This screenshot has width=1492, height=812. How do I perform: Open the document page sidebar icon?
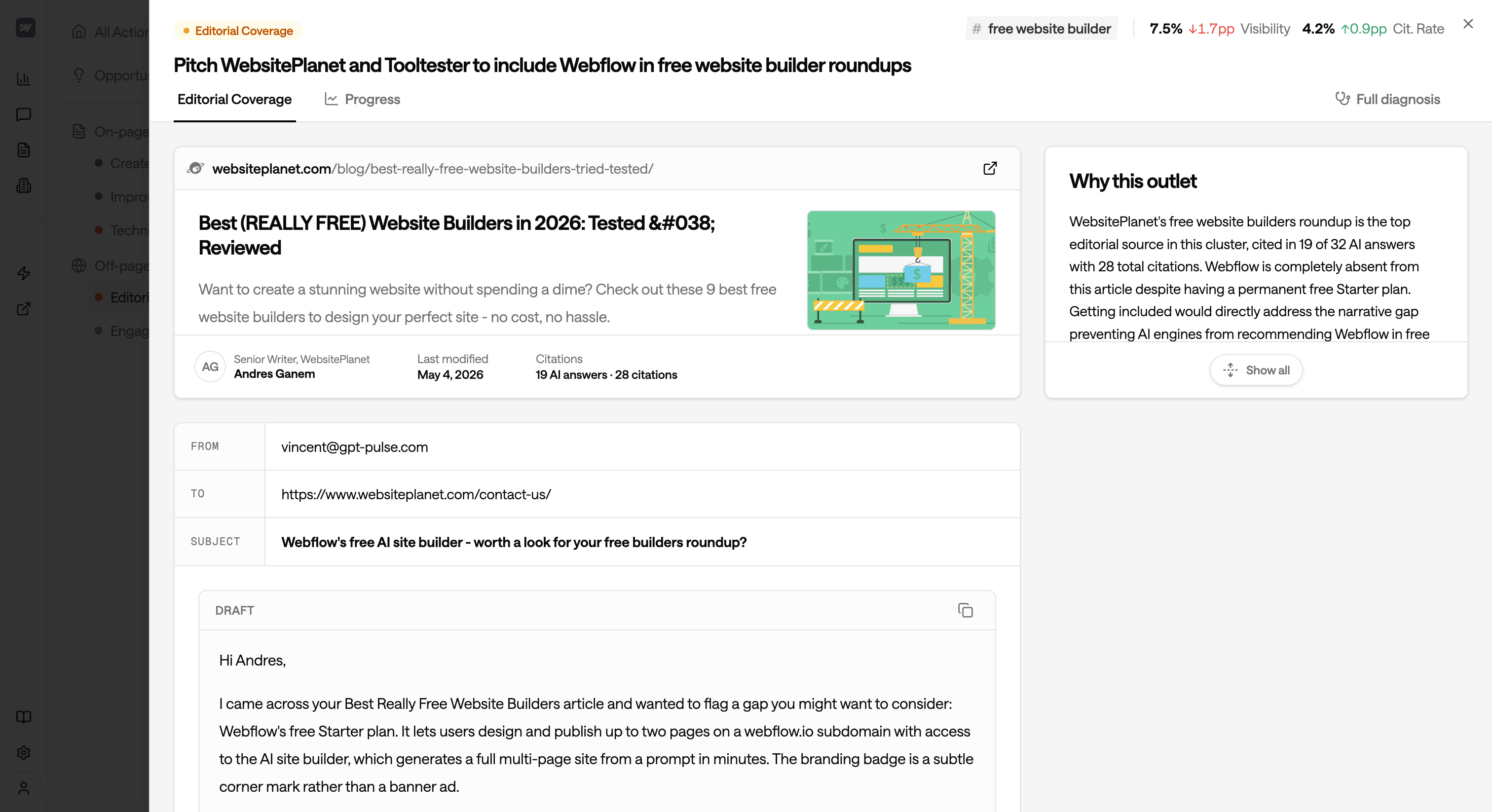24,150
